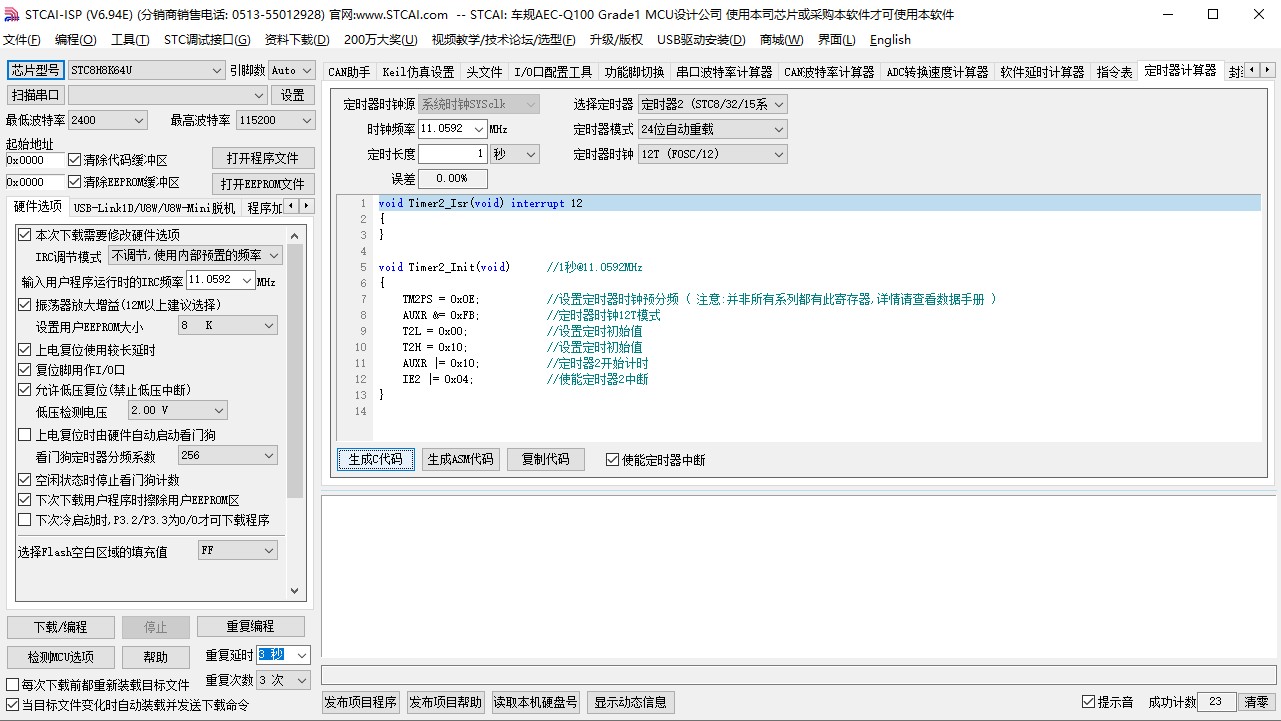Toggle '上电复位使用较长延时' checkbox
Screen dimensions: 1281x721
click(x=25, y=350)
